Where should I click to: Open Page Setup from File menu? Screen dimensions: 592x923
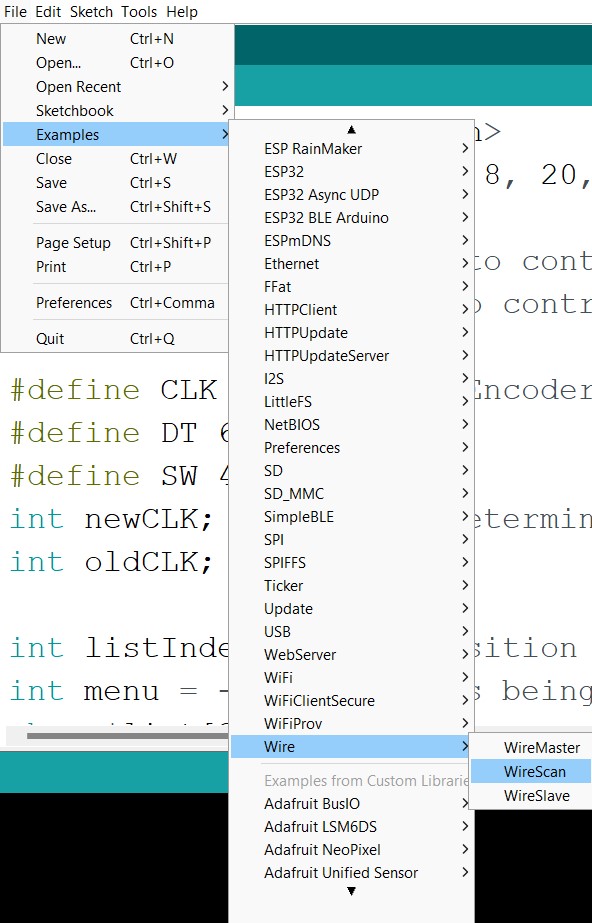[x=117, y=243]
